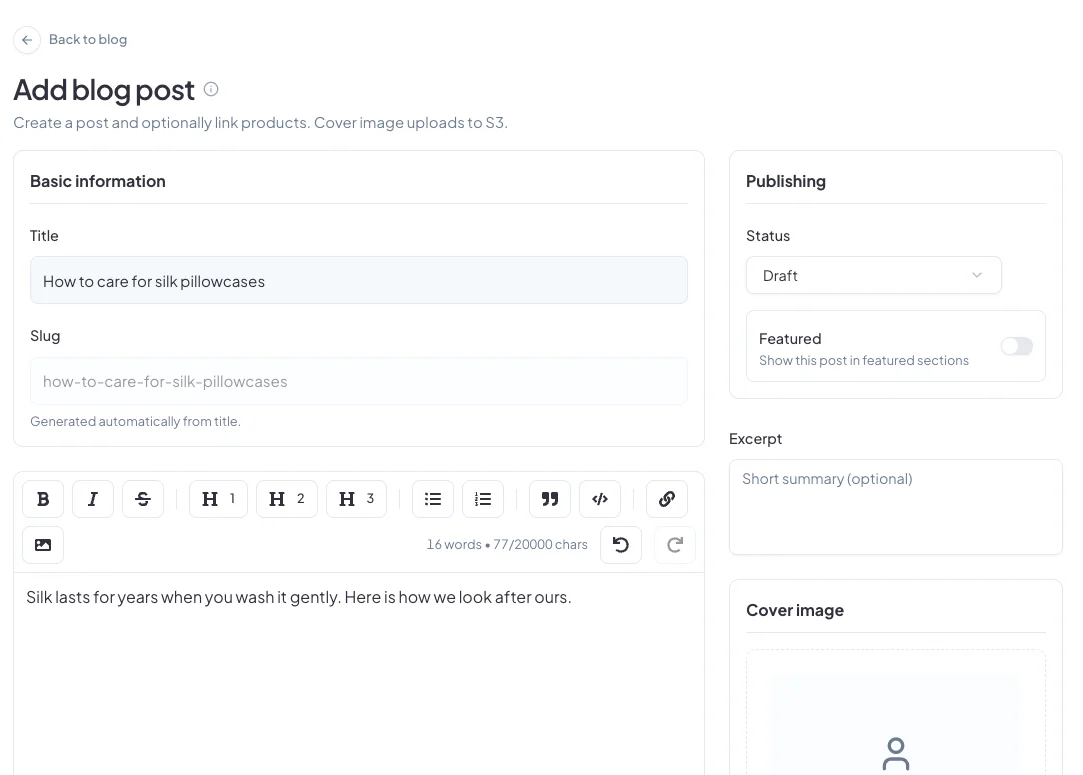Add a hyperlink to text
Image resolution: width=1083 pixels, height=775 pixels.
[667, 499]
